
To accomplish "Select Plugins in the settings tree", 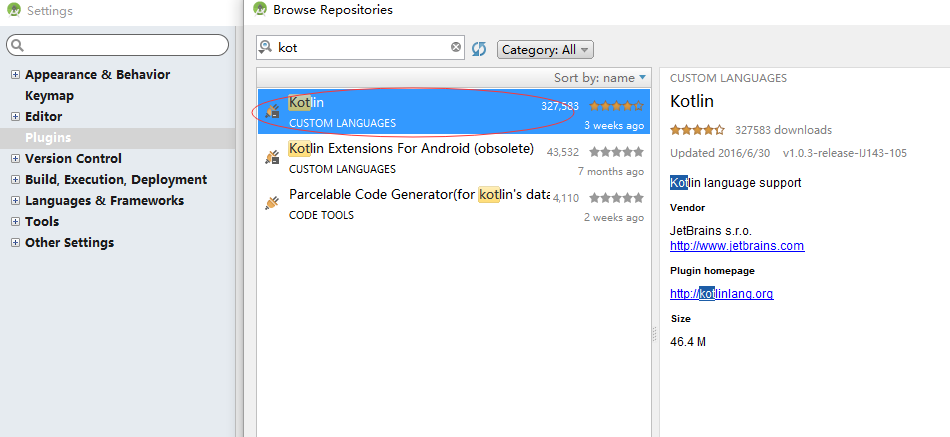I will [x=48, y=138].
